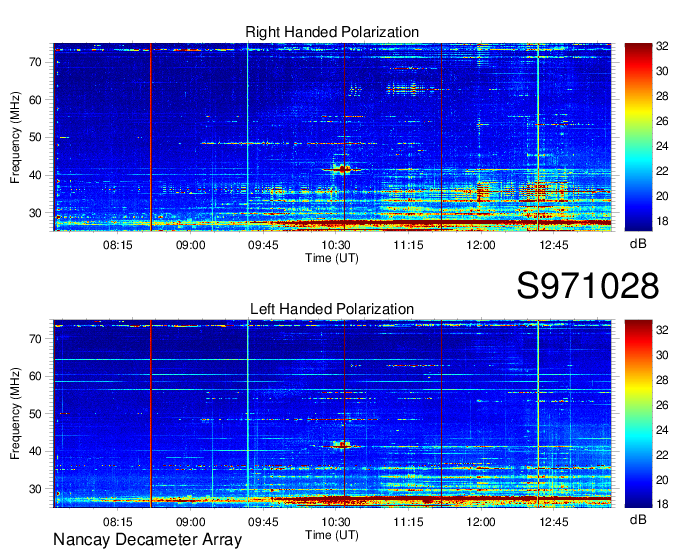Viewport: 680px width, 552px height.
Task: Click the 12:45 tick under Right Handed plot
Action: (x=554, y=245)
